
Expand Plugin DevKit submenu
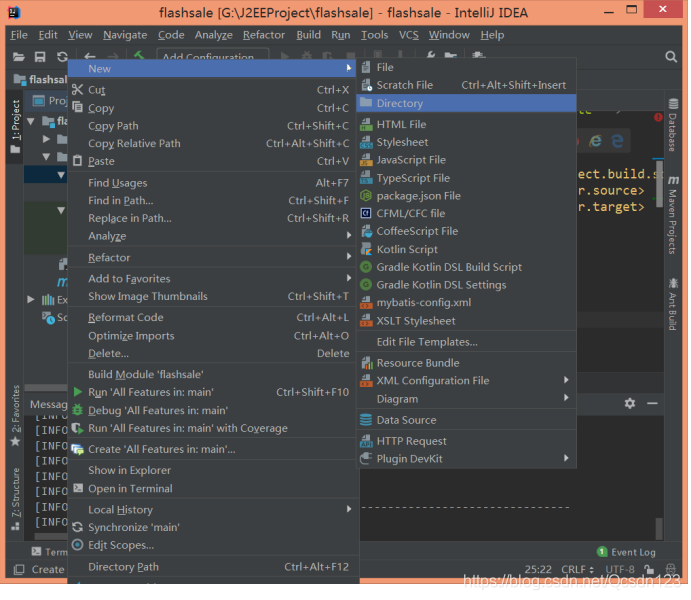tap(466, 459)
